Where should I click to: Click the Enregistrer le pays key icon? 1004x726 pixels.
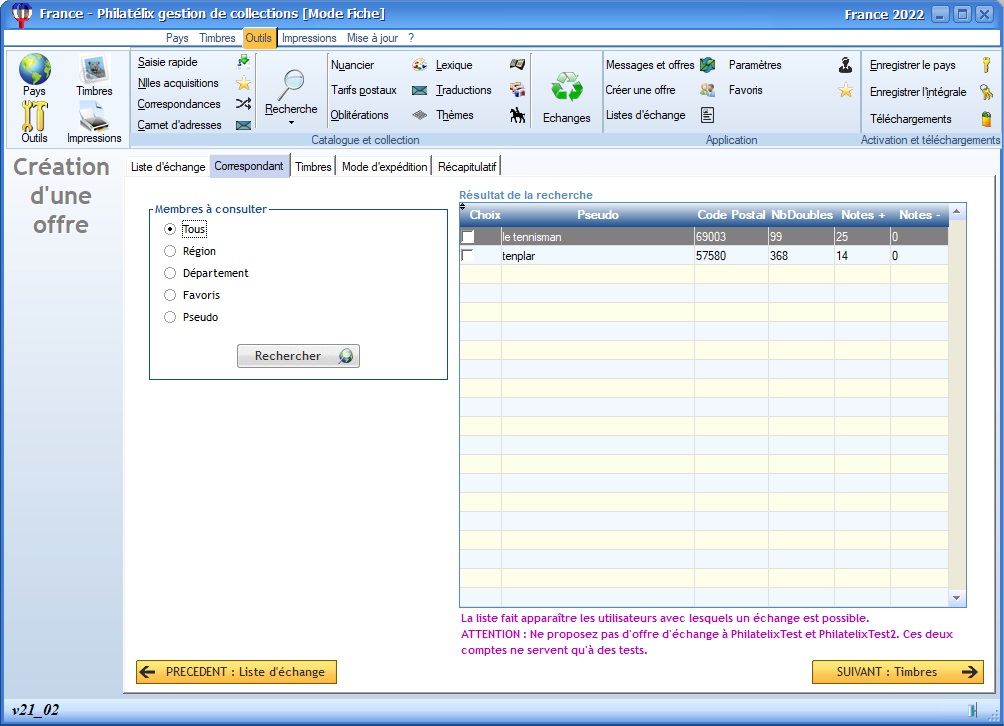coord(986,65)
